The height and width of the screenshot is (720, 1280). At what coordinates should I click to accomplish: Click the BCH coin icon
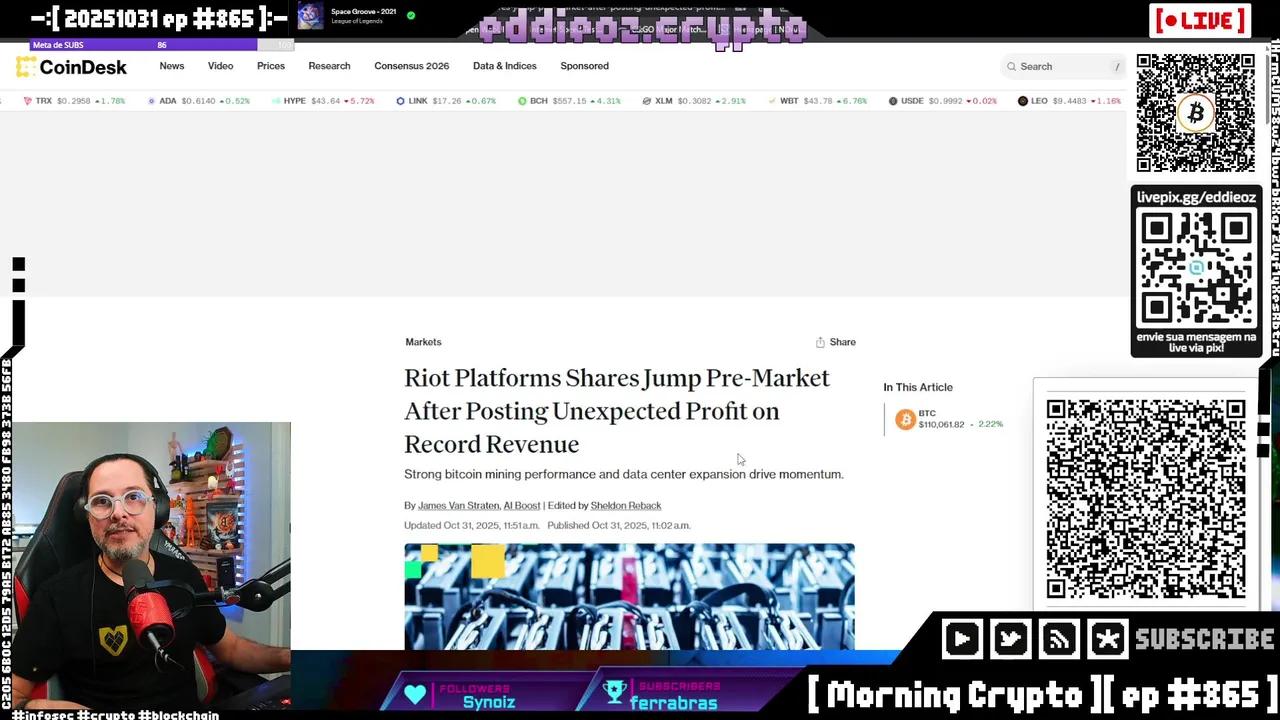tap(522, 101)
